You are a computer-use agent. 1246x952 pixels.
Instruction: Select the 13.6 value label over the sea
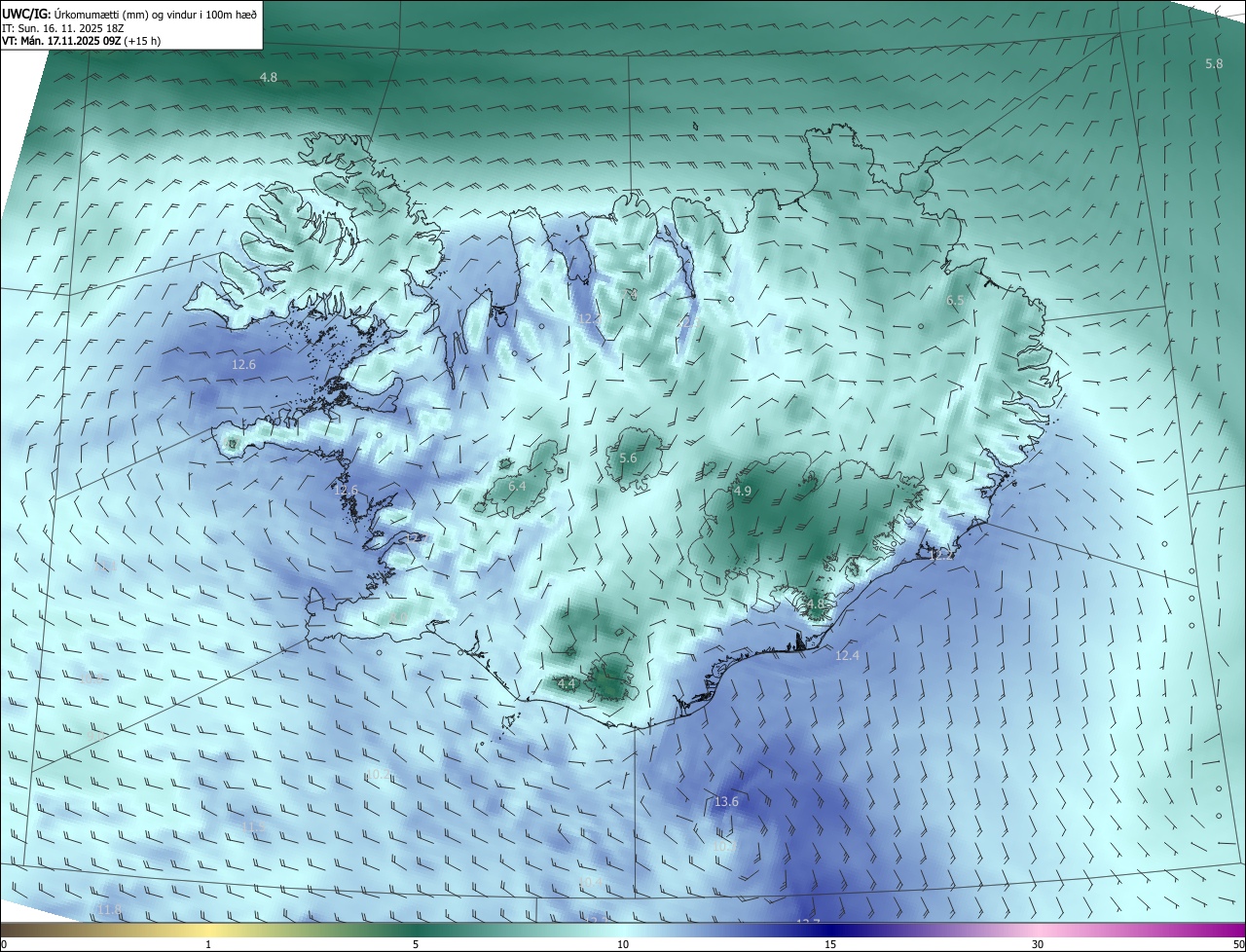[x=726, y=802]
